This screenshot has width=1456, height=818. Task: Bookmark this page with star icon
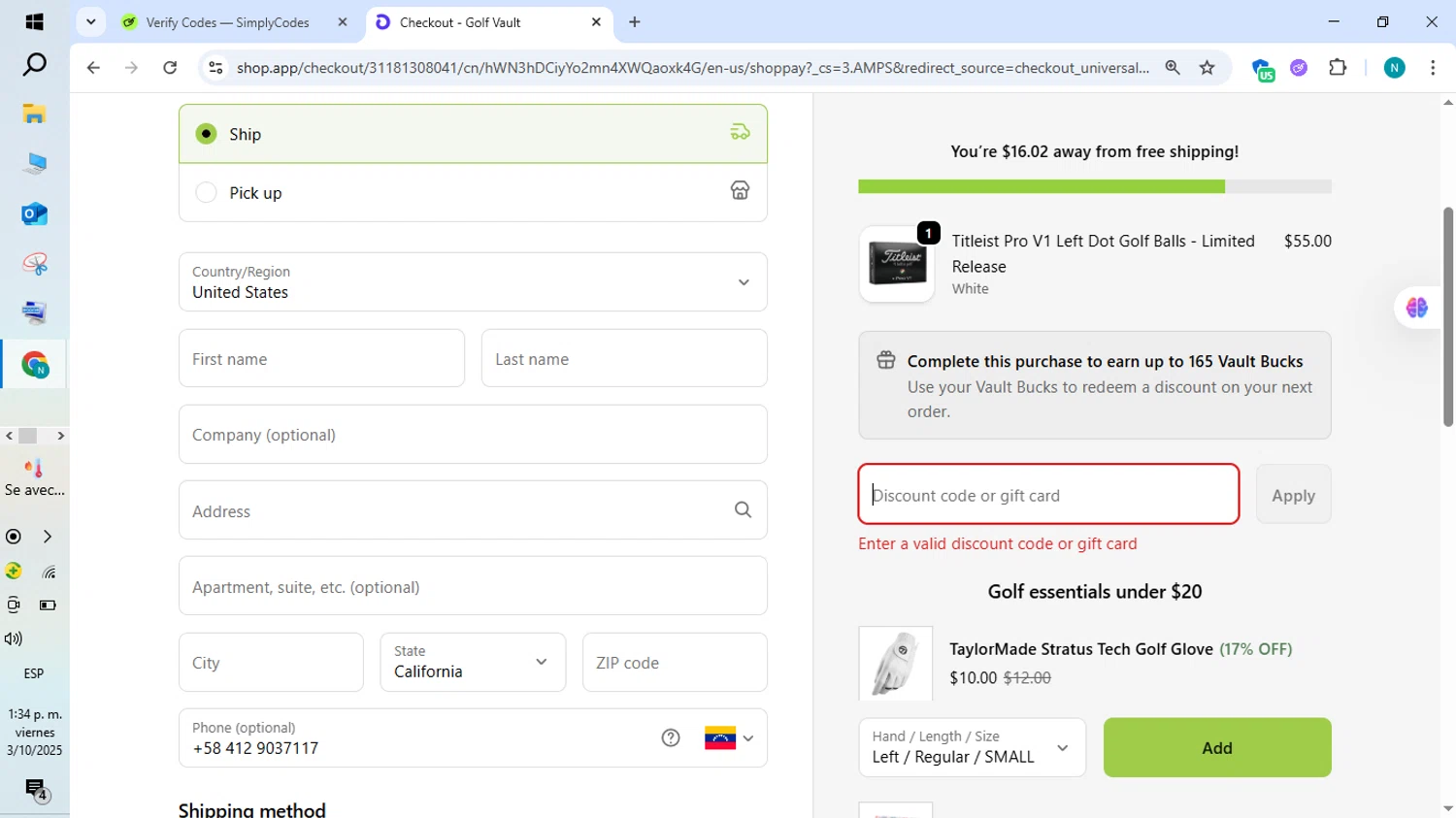(x=1207, y=68)
